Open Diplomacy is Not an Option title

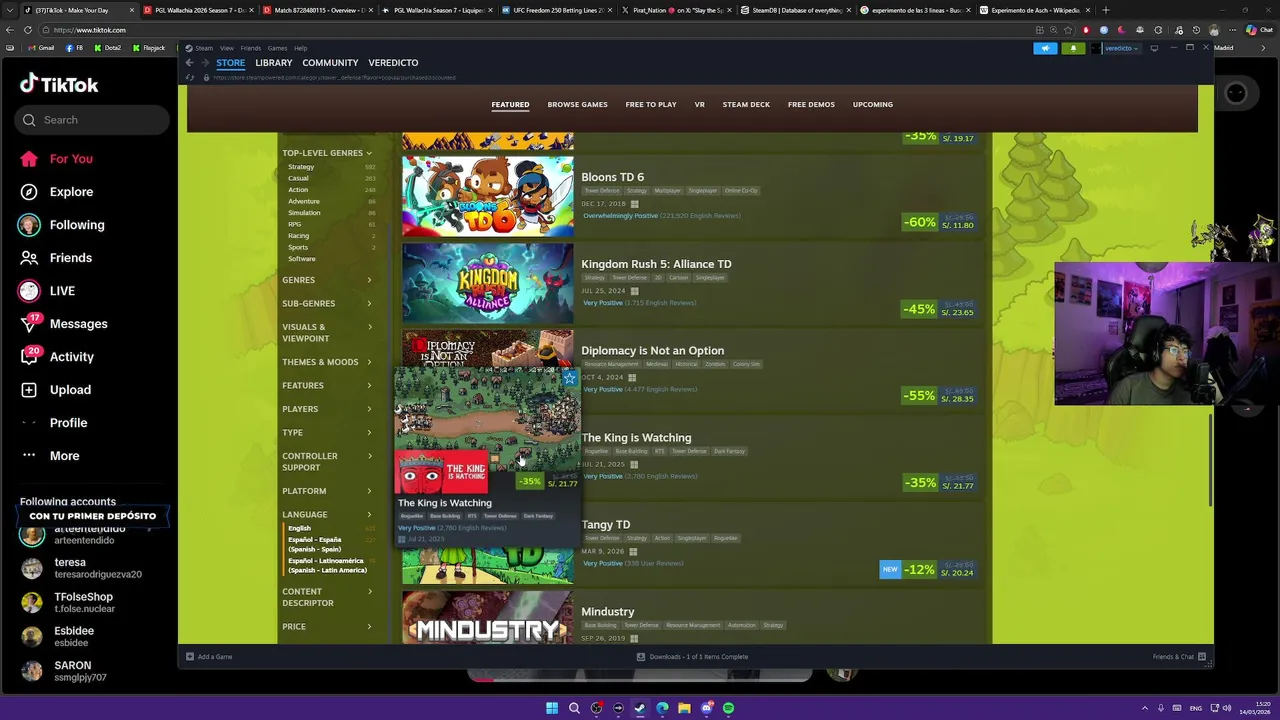[x=652, y=351]
